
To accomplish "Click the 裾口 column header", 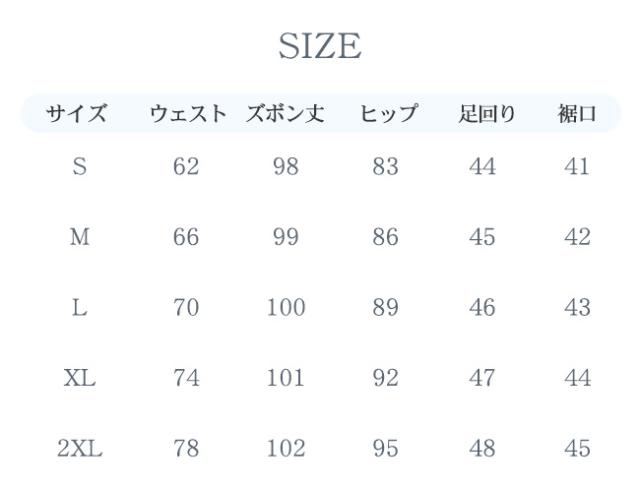I will 576,114.
